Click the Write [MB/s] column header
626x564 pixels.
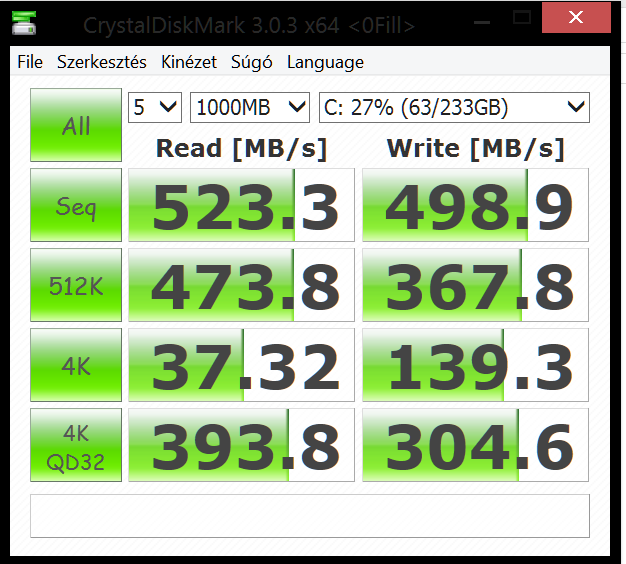[x=475, y=148]
